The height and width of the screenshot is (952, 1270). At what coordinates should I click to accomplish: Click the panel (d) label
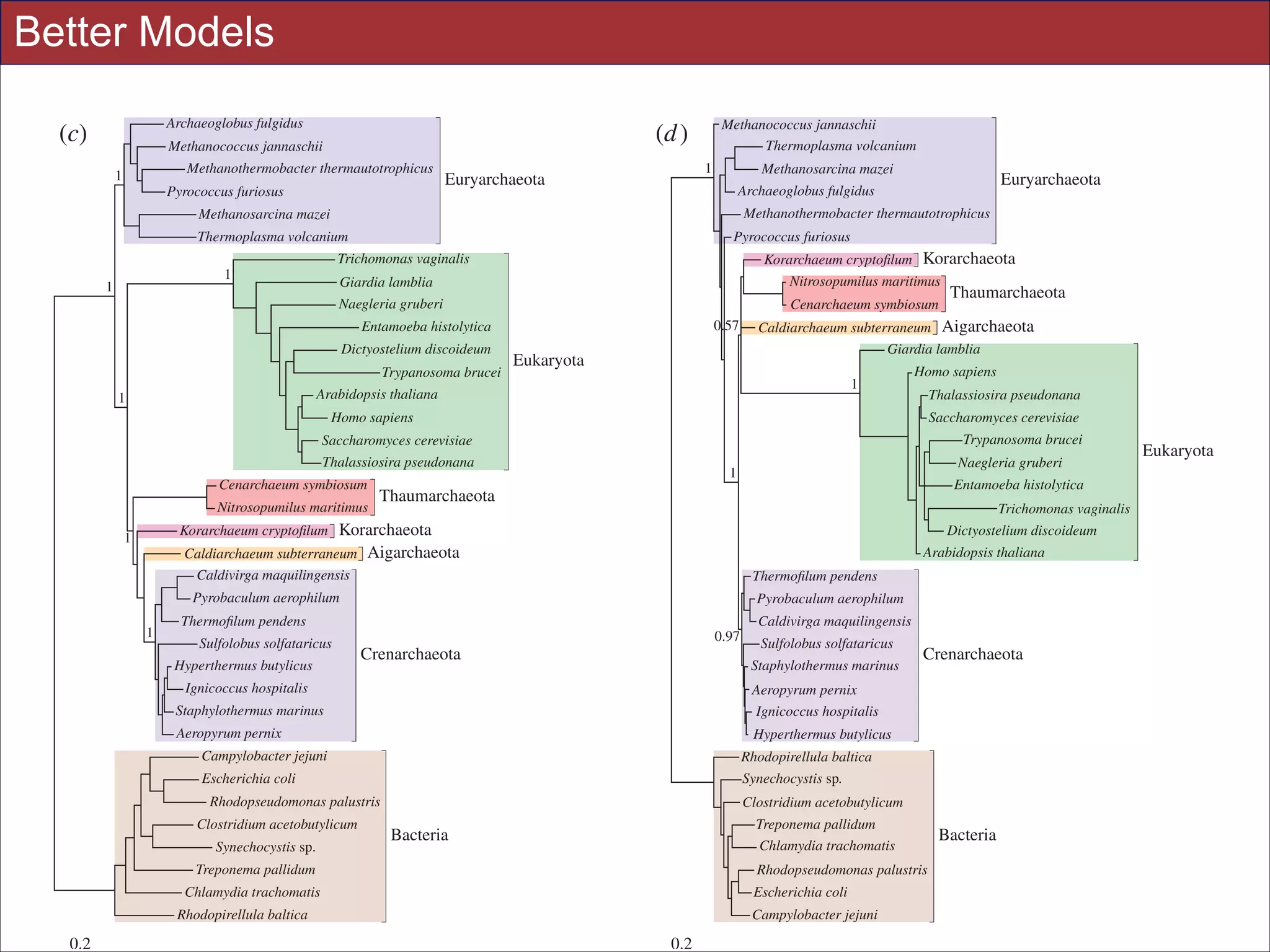click(671, 134)
